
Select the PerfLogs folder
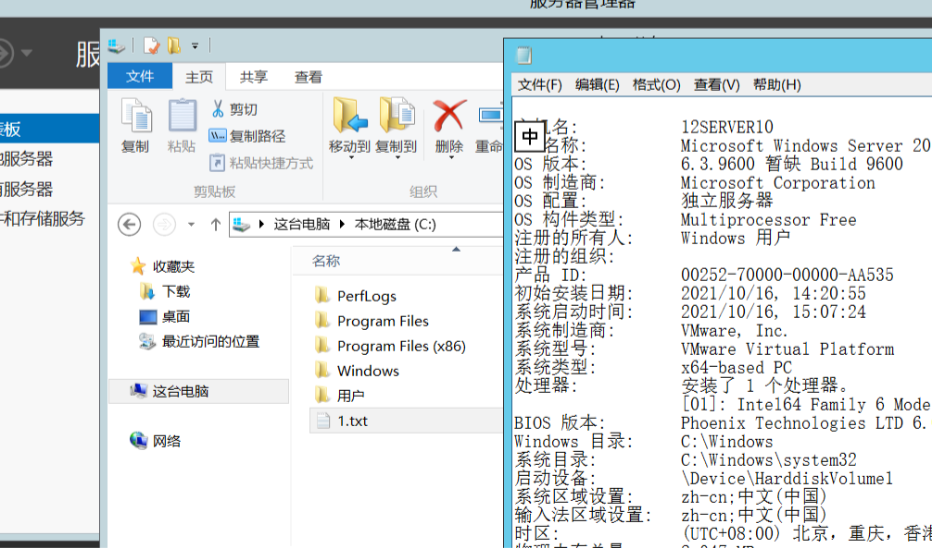click(x=367, y=296)
